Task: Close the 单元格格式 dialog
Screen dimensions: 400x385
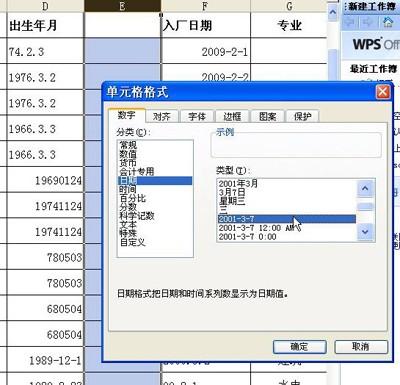Action: tap(383, 91)
